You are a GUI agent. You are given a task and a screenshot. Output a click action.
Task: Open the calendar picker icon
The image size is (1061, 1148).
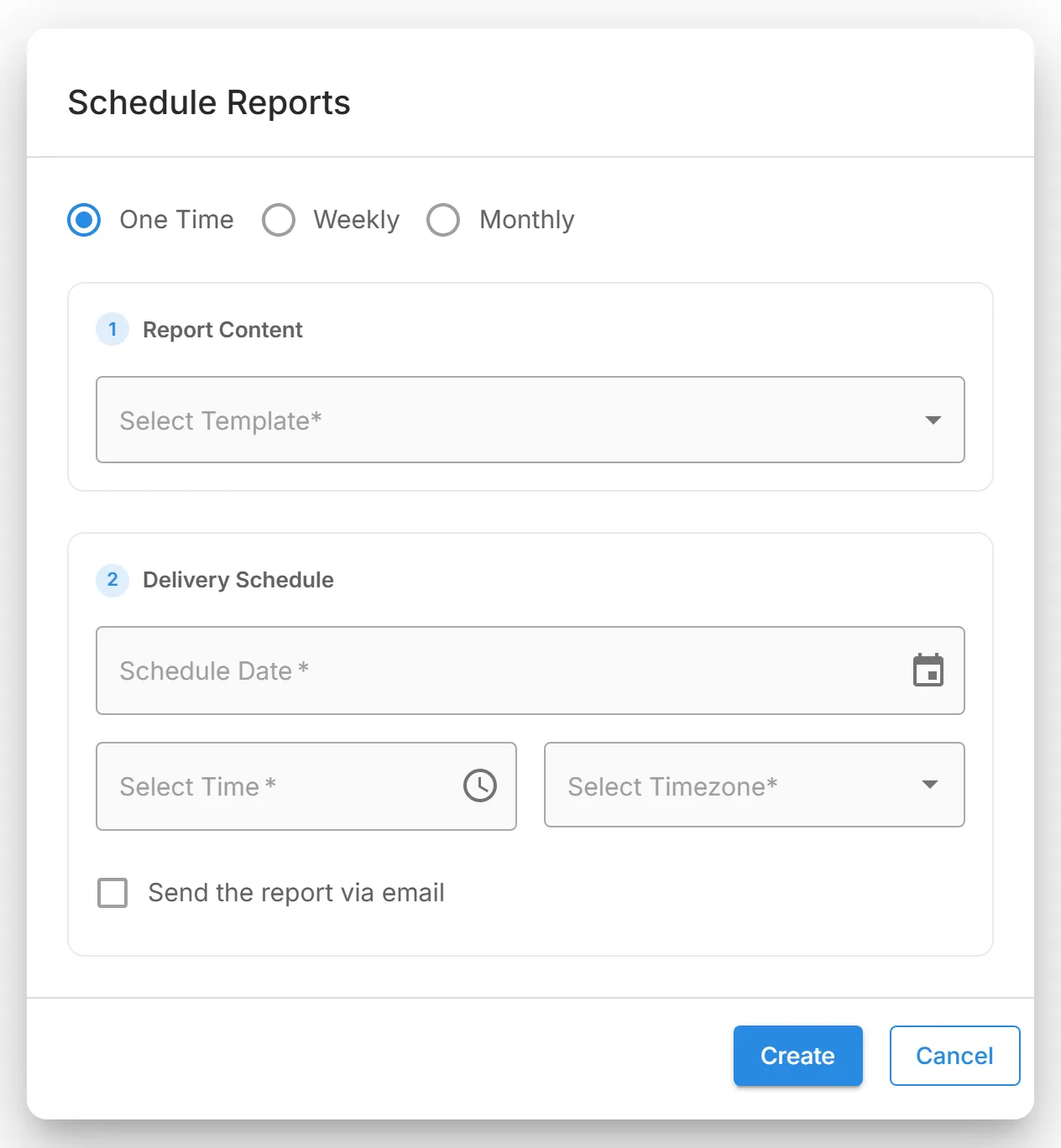[928, 670]
